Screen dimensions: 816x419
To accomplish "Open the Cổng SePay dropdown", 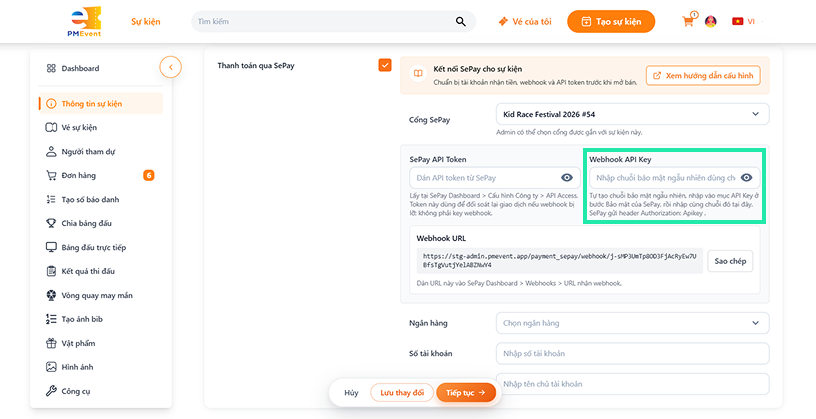I will click(632, 114).
